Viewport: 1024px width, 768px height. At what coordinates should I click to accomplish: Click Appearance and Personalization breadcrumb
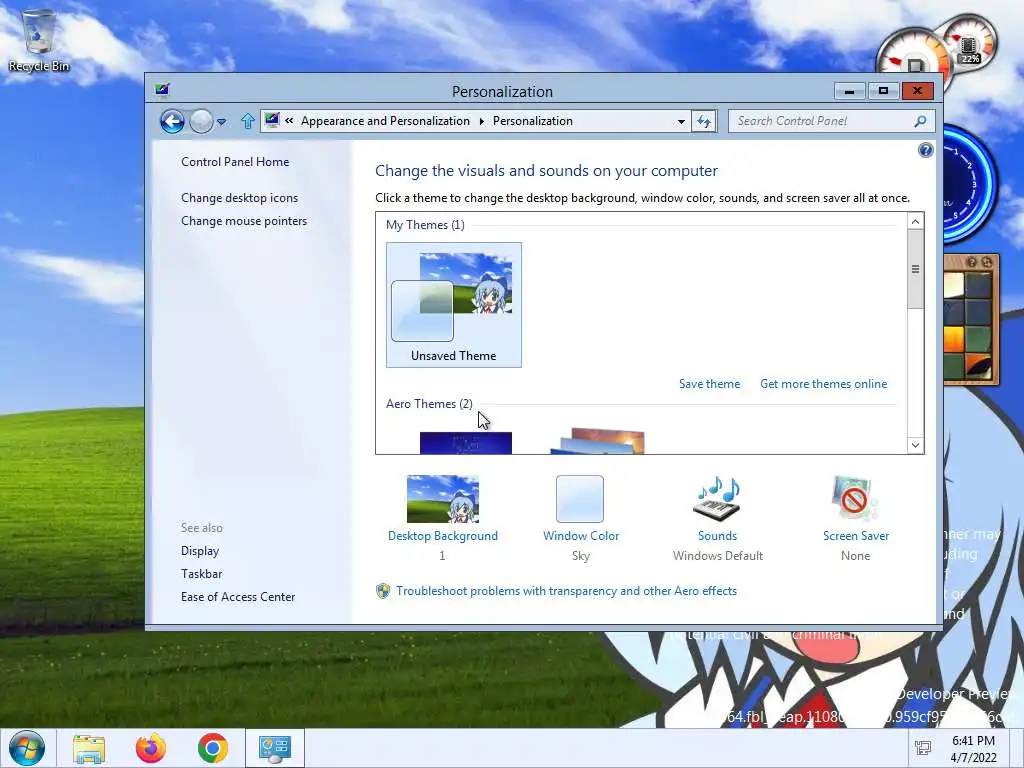click(x=385, y=121)
